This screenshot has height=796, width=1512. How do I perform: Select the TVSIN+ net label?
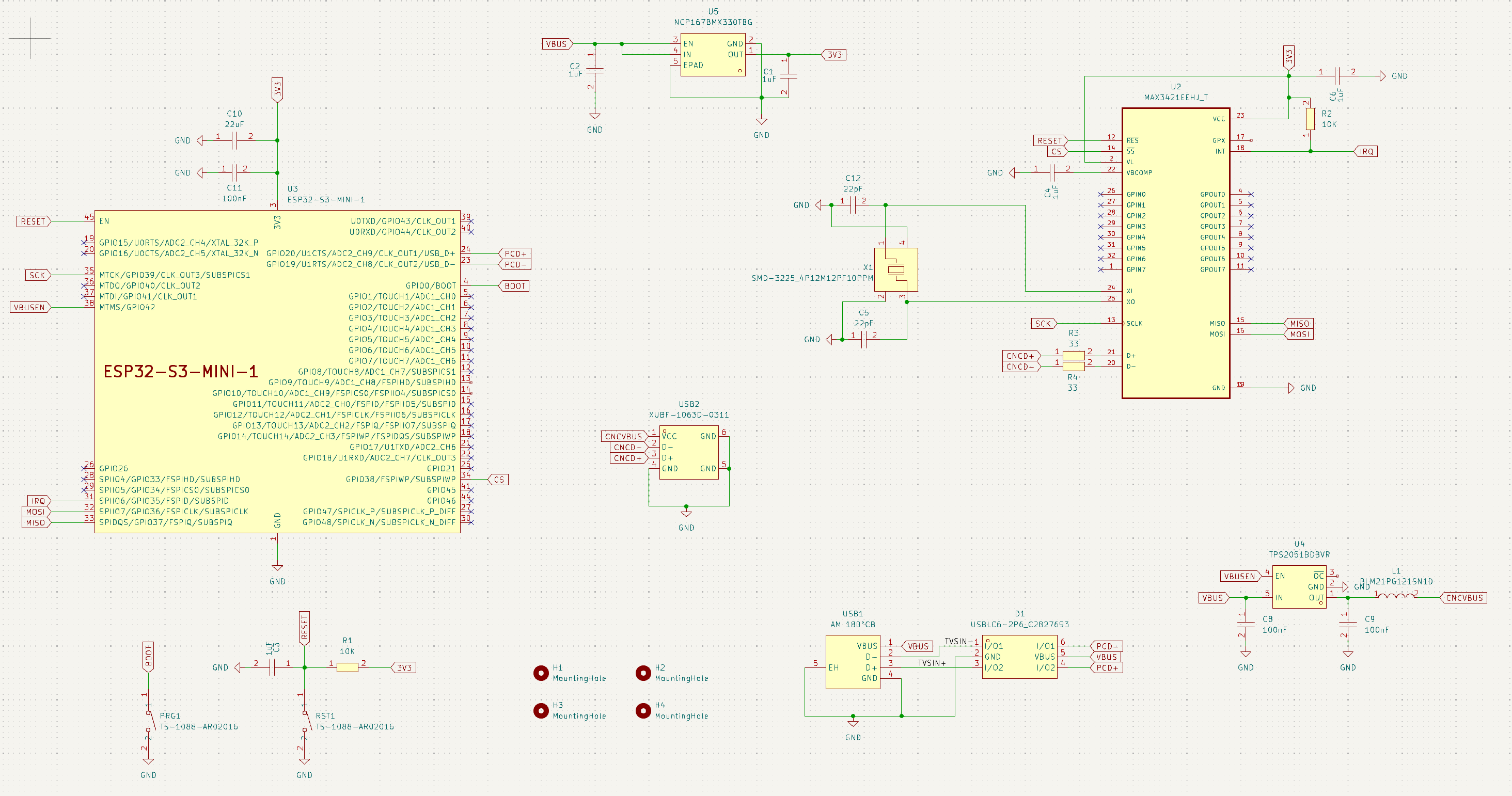(932, 663)
